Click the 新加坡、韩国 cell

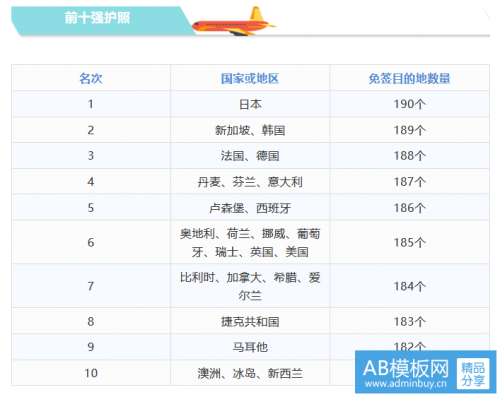[x=250, y=130]
